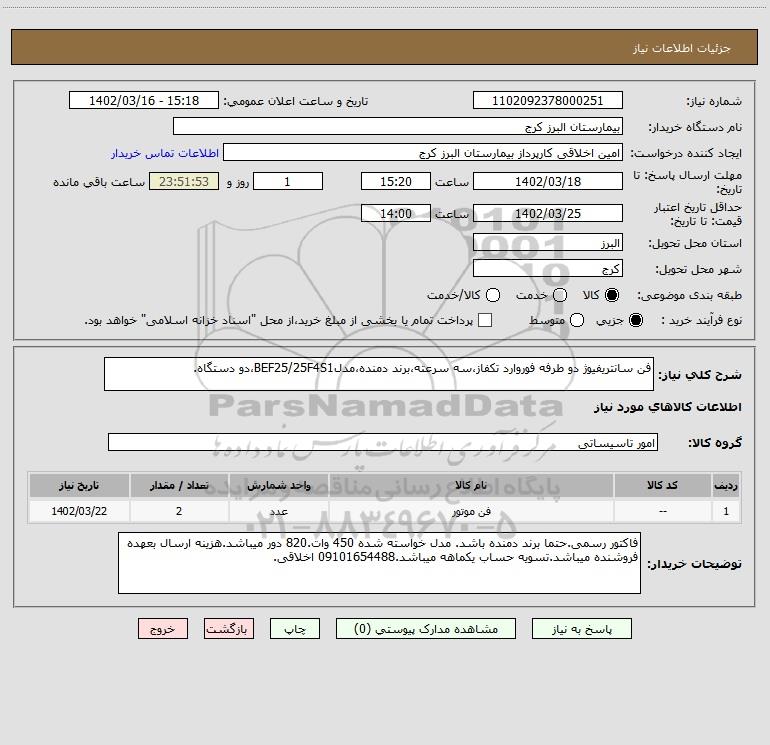Click the جزئیات اطلاعات نیاز header title
The image size is (770, 745).
point(682,48)
